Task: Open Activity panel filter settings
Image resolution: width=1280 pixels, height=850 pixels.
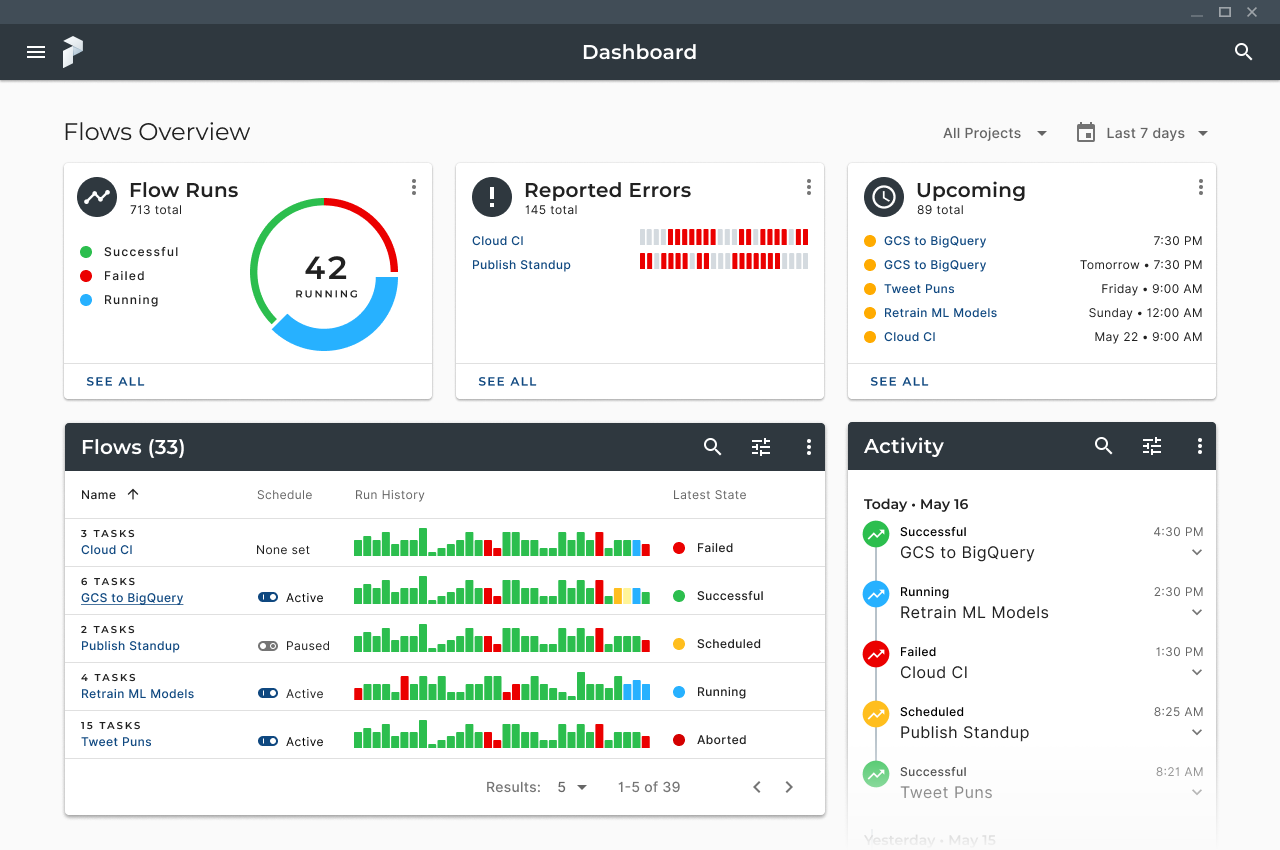Action: coord(1152,446)
